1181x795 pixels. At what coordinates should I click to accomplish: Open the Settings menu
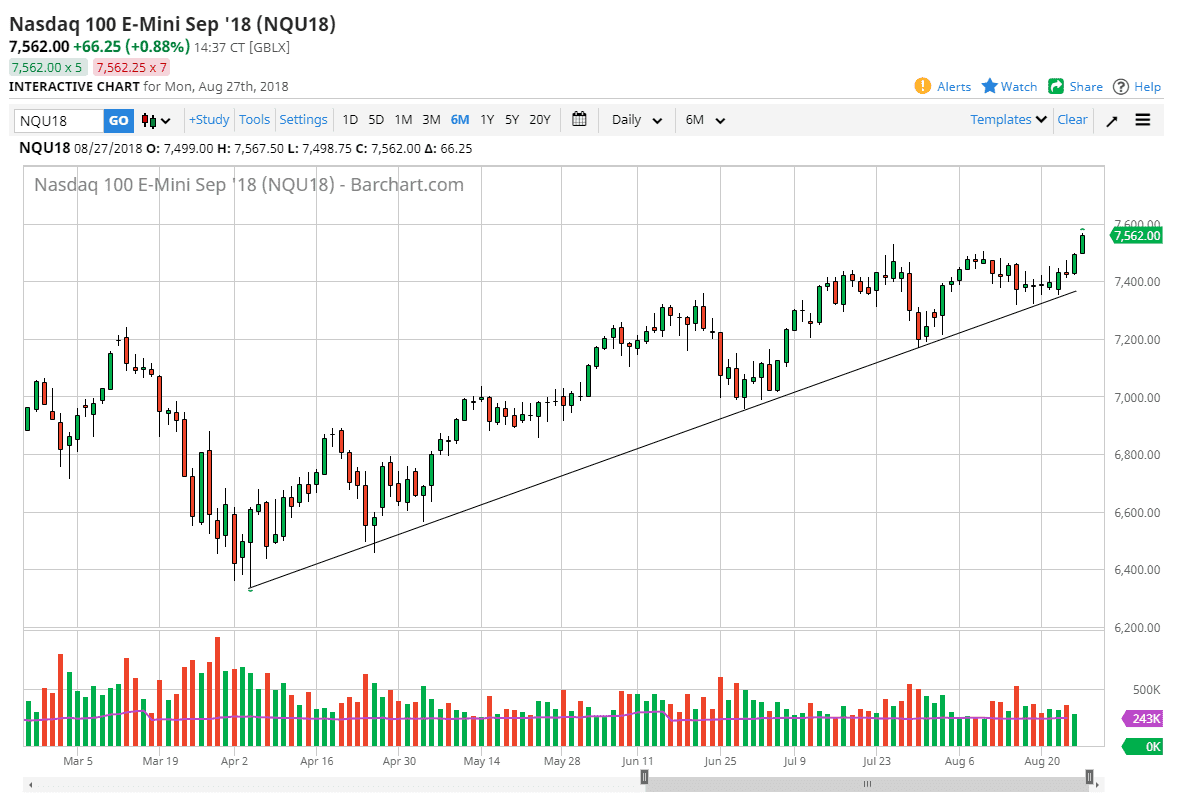pos(303,119)
